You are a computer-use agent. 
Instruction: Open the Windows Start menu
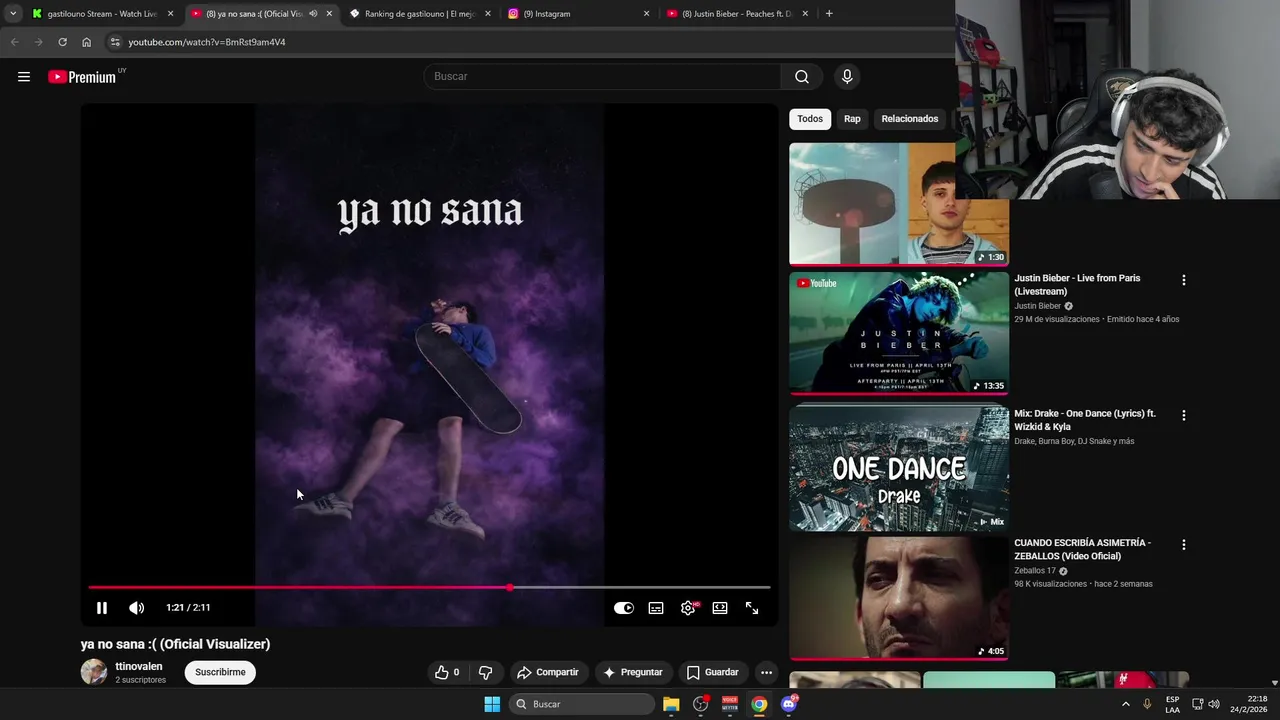click(x=492, y=704)
